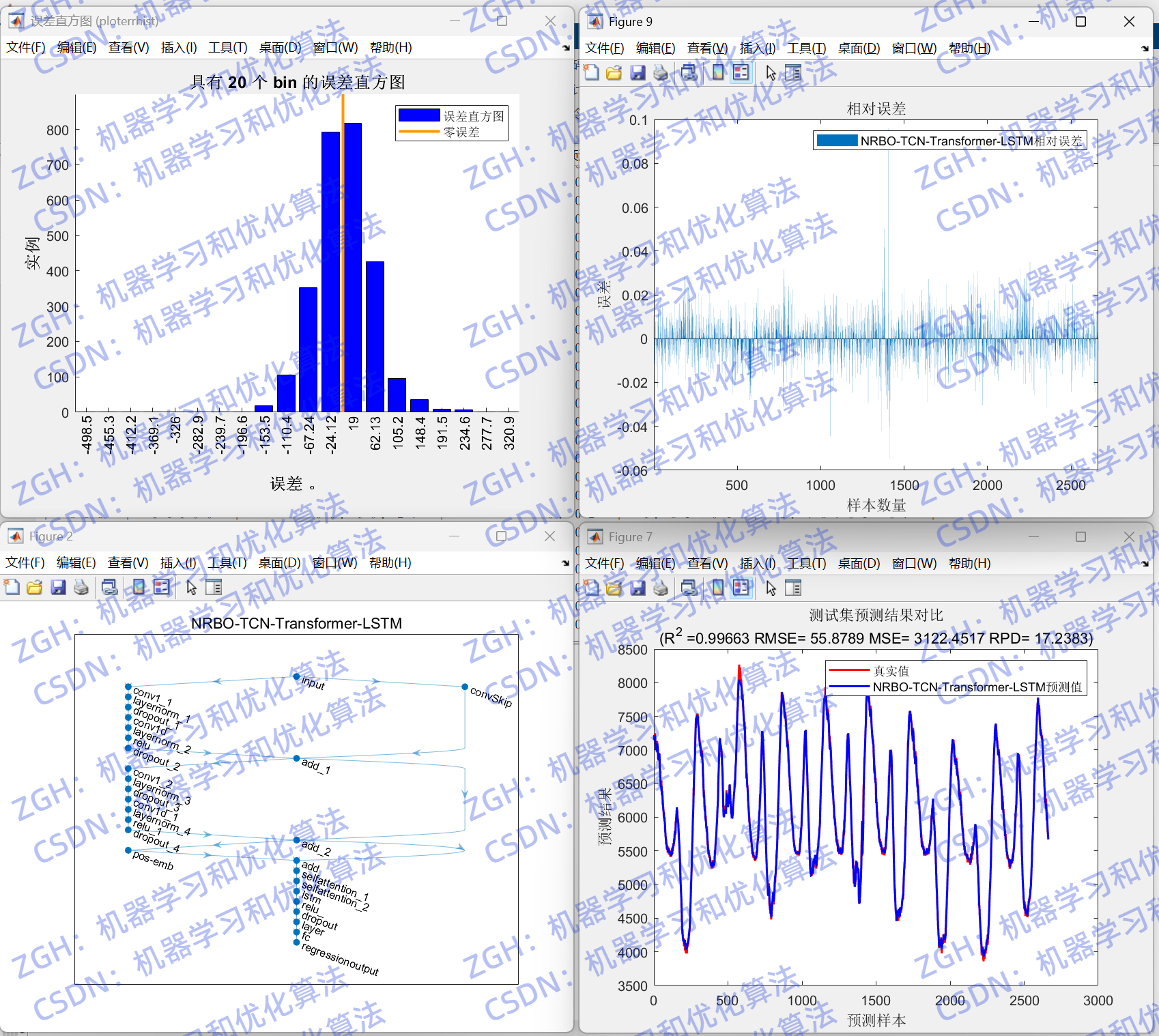Viewport: 1159px width, 1036px height.
Task: Click New Figure icon in Figure 9 toolbar
Action: (x=592, y=72)
